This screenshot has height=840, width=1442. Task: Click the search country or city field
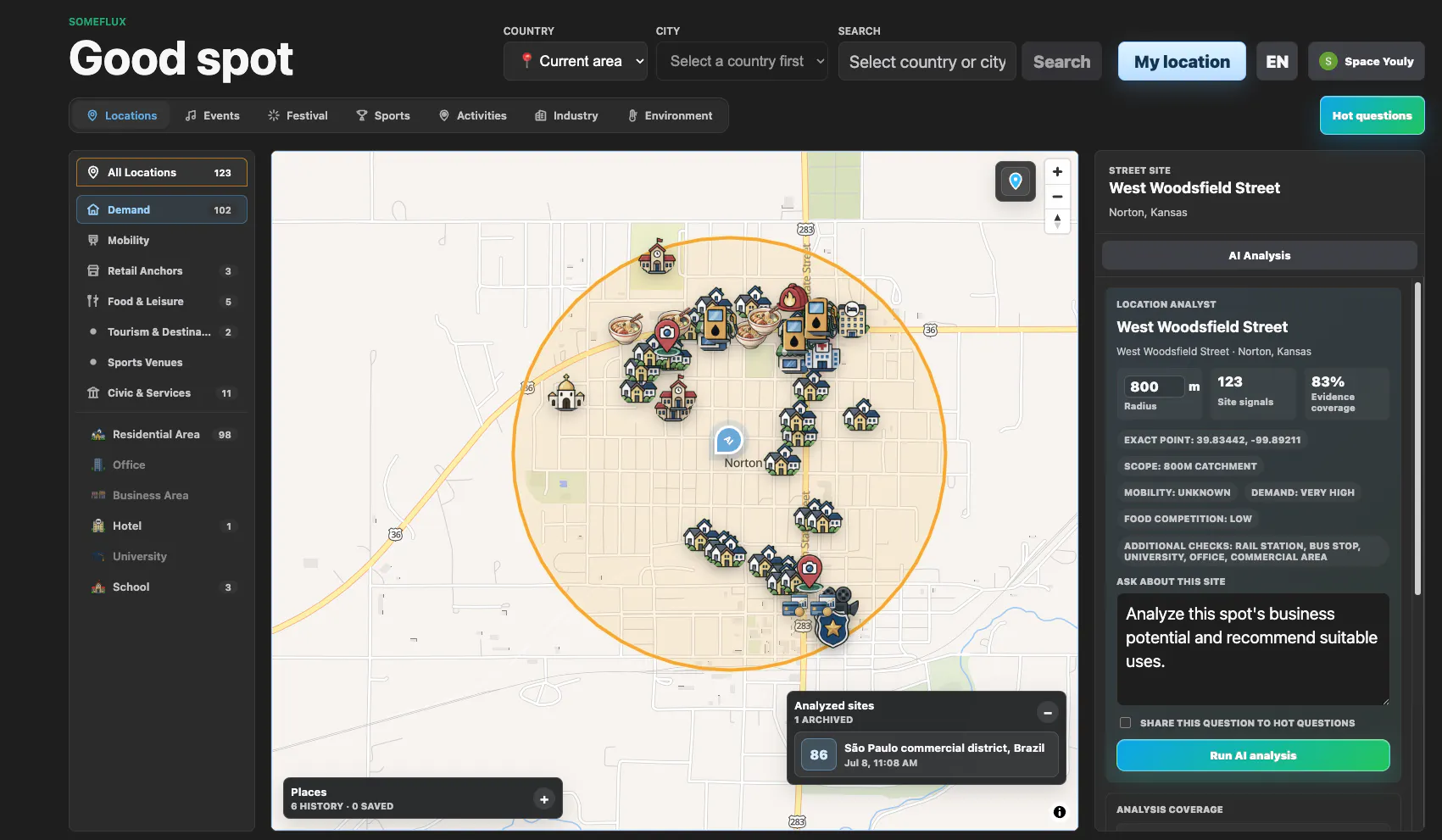click(927, 61)
